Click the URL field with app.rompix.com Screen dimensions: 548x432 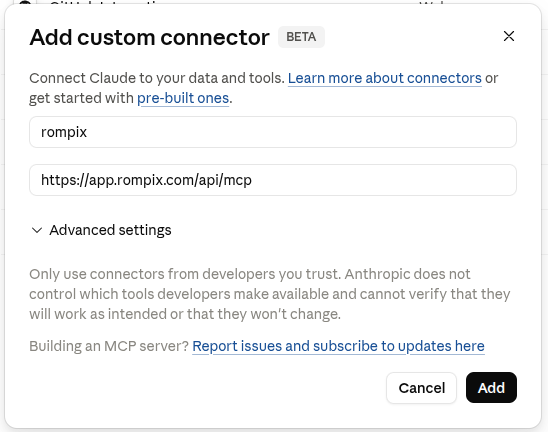273,180
